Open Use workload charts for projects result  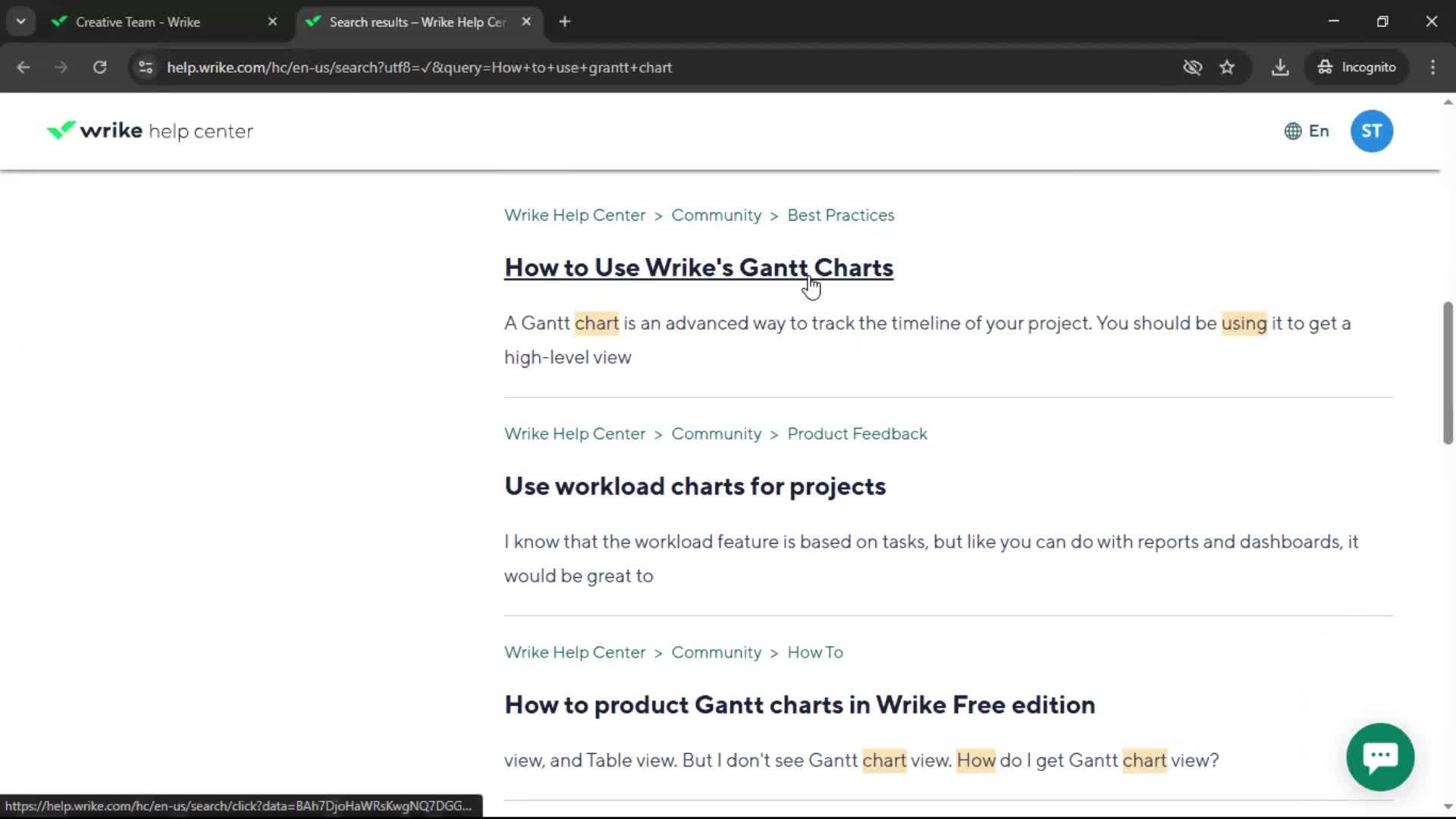pyautogui.click(x=695, y=486)
